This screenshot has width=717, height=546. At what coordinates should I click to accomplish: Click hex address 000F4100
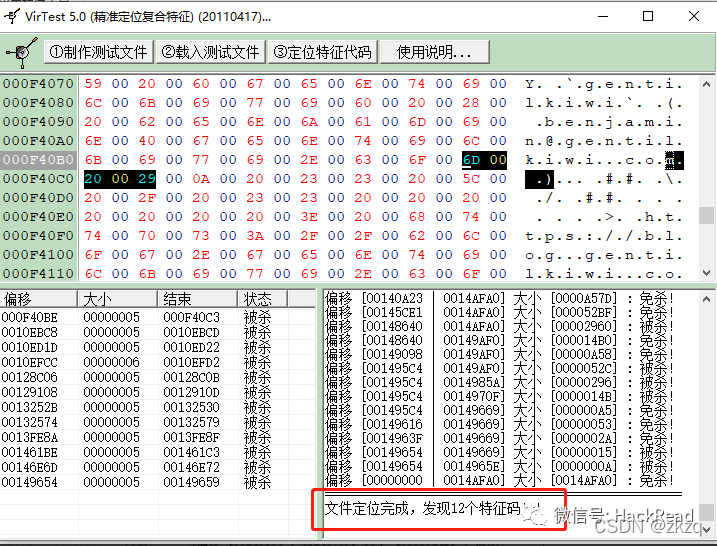pos(38,254)
